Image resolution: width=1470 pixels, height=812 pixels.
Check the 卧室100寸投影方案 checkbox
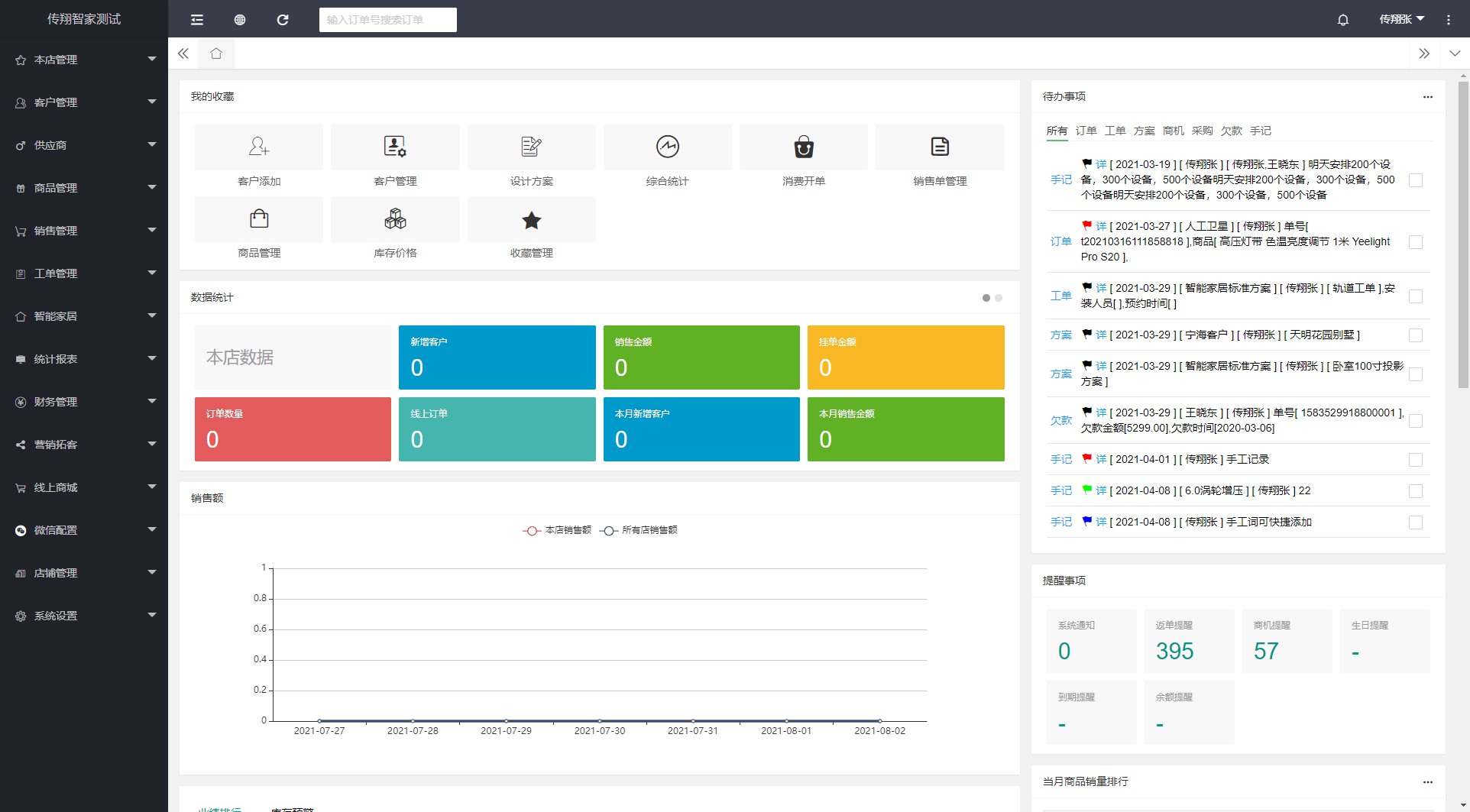(1416, 374)
